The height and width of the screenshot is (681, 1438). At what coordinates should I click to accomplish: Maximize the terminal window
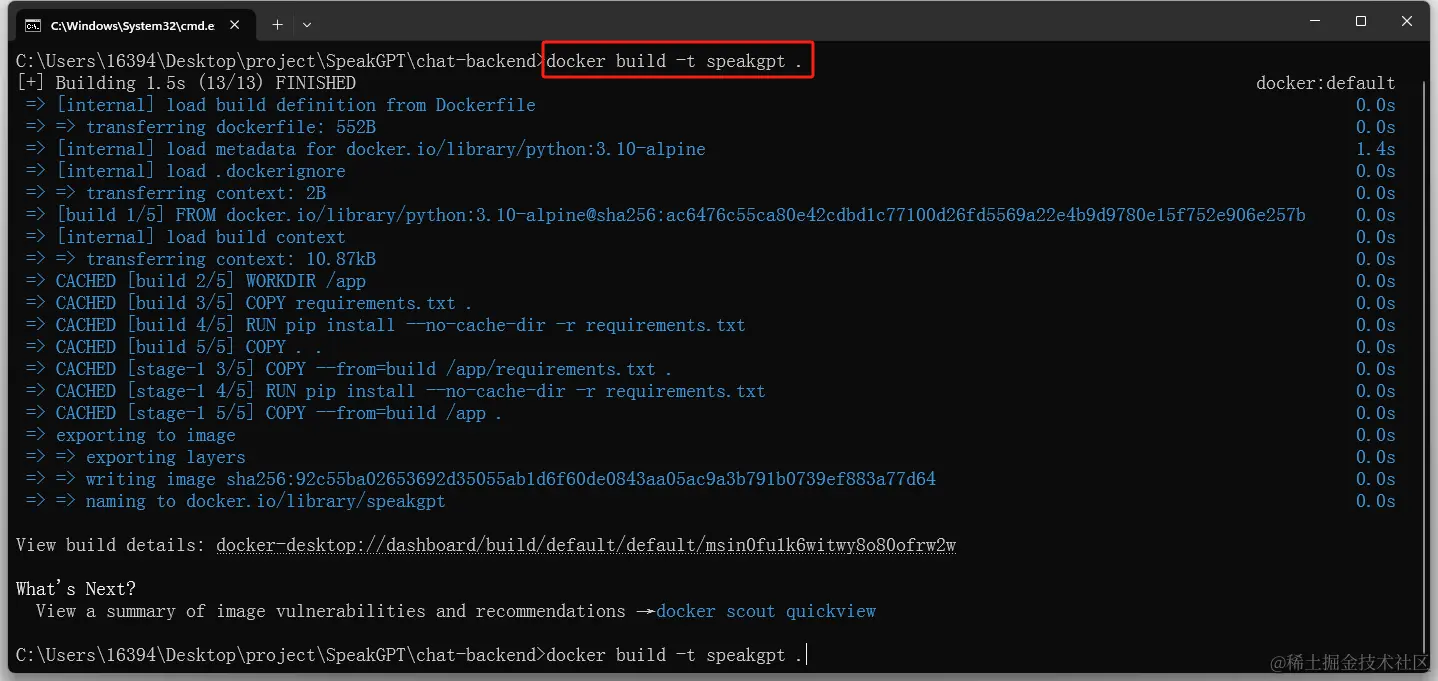1361,22
